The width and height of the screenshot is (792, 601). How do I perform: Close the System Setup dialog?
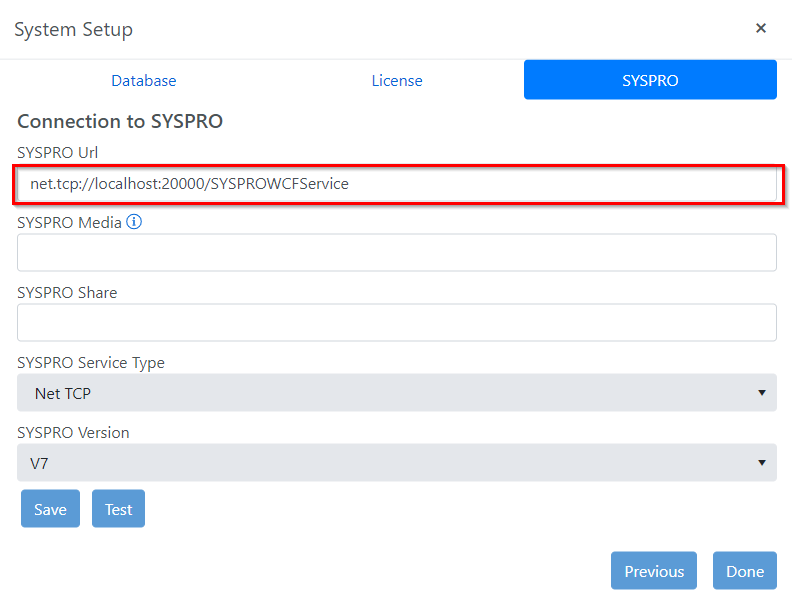(761, 28)
